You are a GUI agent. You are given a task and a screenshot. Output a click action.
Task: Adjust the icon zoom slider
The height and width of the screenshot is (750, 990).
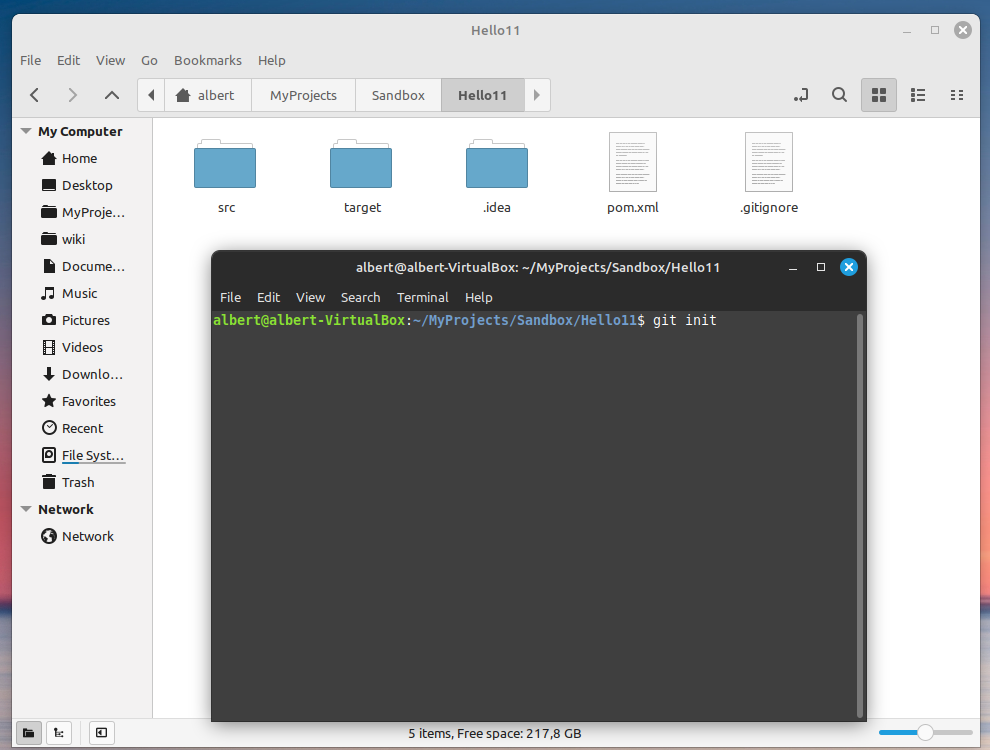point(925,733)
